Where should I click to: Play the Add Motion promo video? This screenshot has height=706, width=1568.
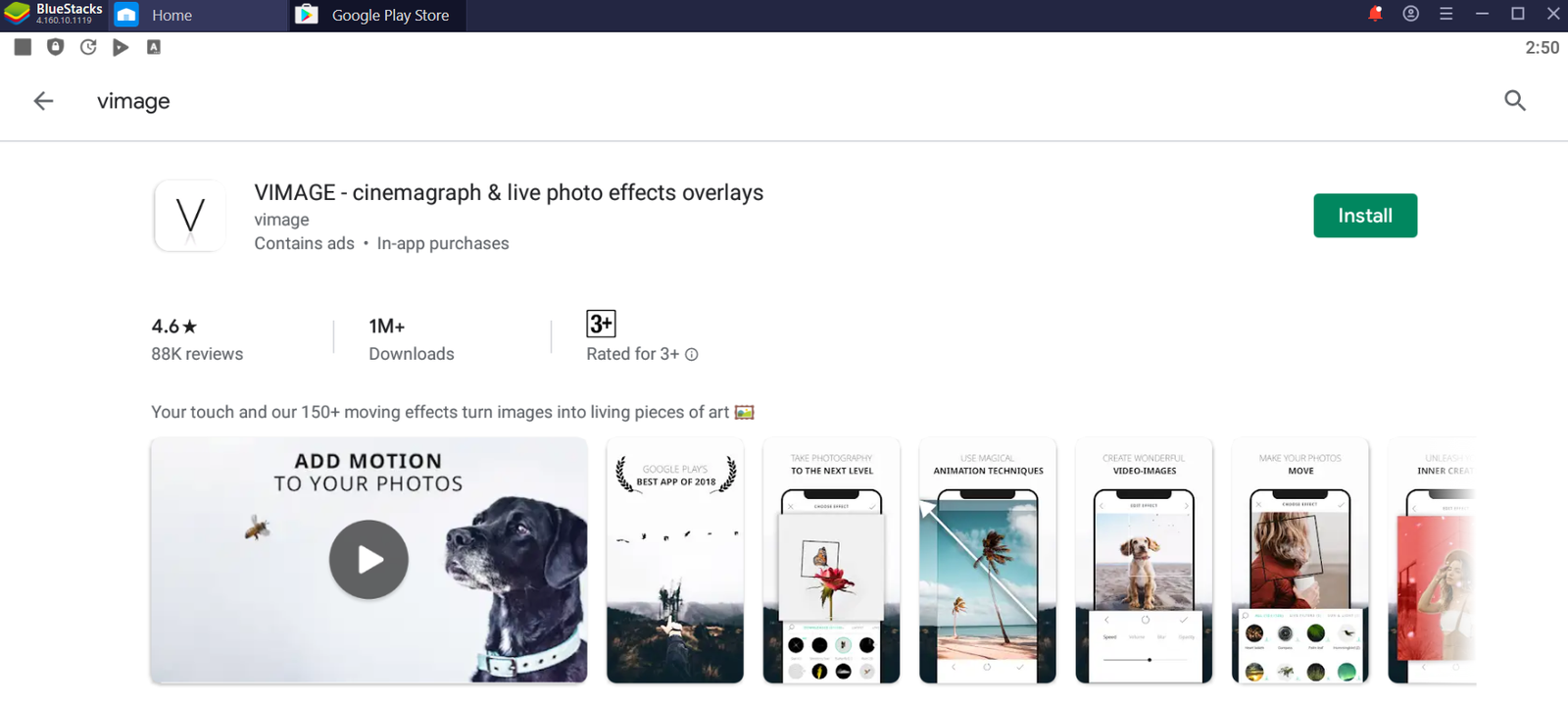(368, 560)
